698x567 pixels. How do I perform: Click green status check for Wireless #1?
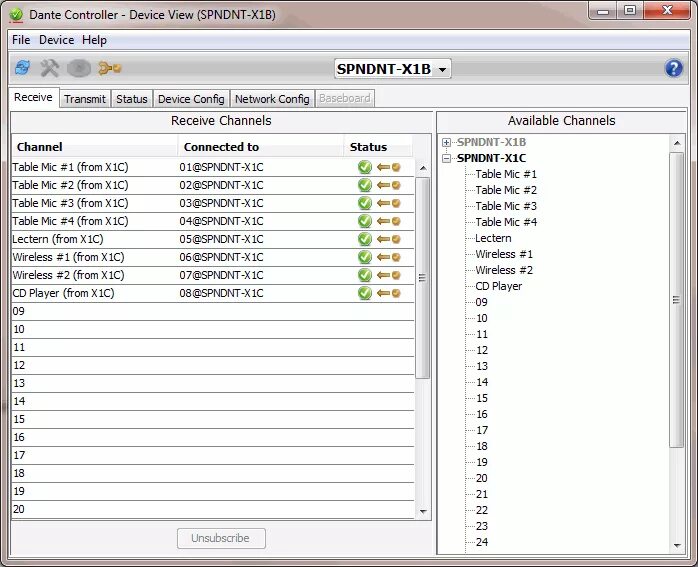365,257
